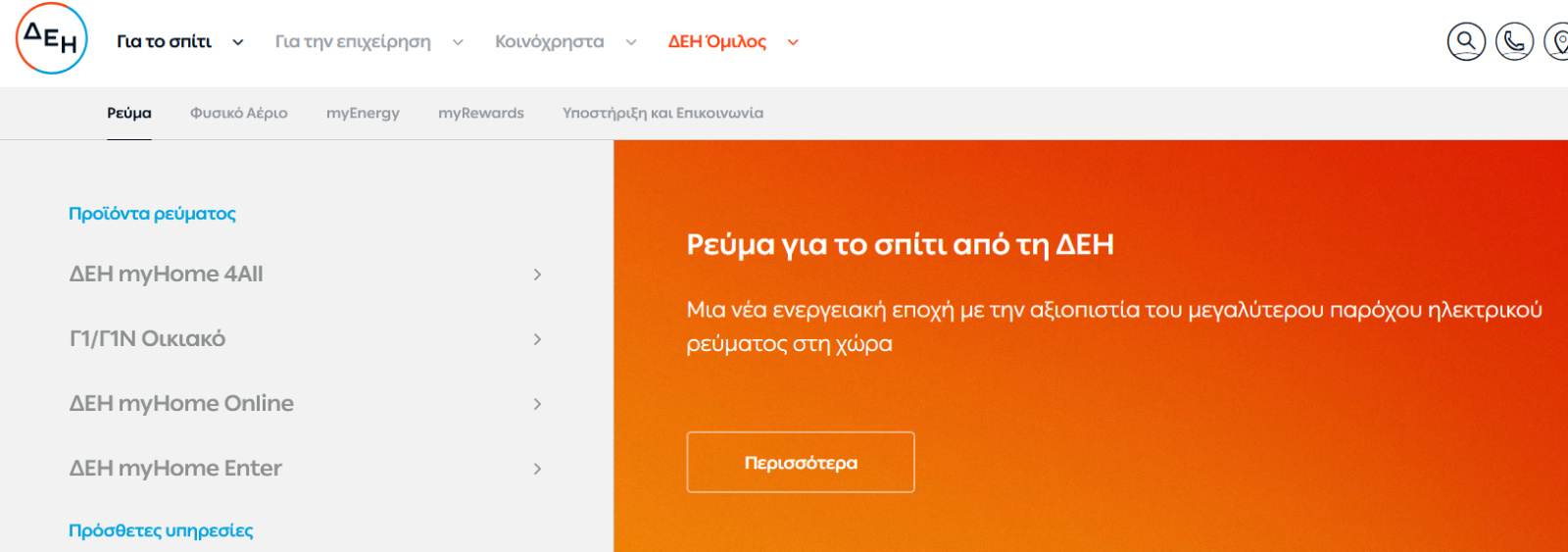The image size is (1568, 552).
Task: Expand the Για την επιχείρηση dropdown arrow
Action: [458, 42]
